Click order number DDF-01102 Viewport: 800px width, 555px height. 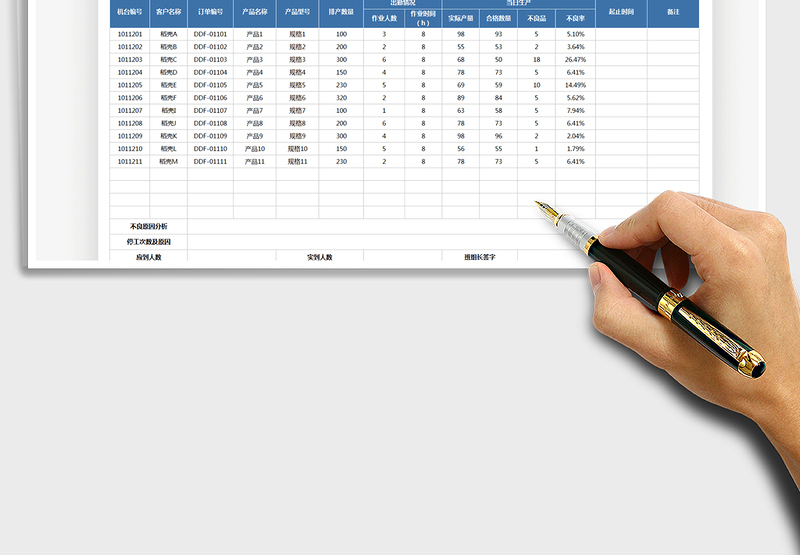210,47
